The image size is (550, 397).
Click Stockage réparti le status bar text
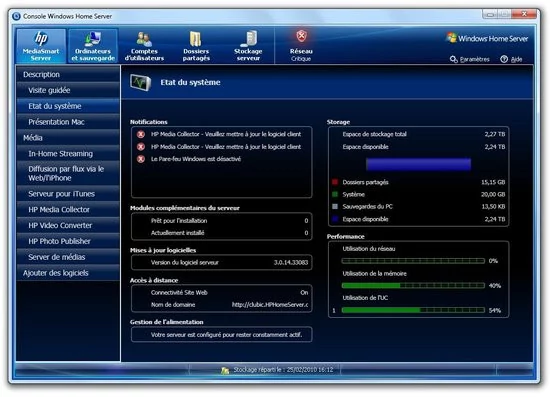click(283, 370)
